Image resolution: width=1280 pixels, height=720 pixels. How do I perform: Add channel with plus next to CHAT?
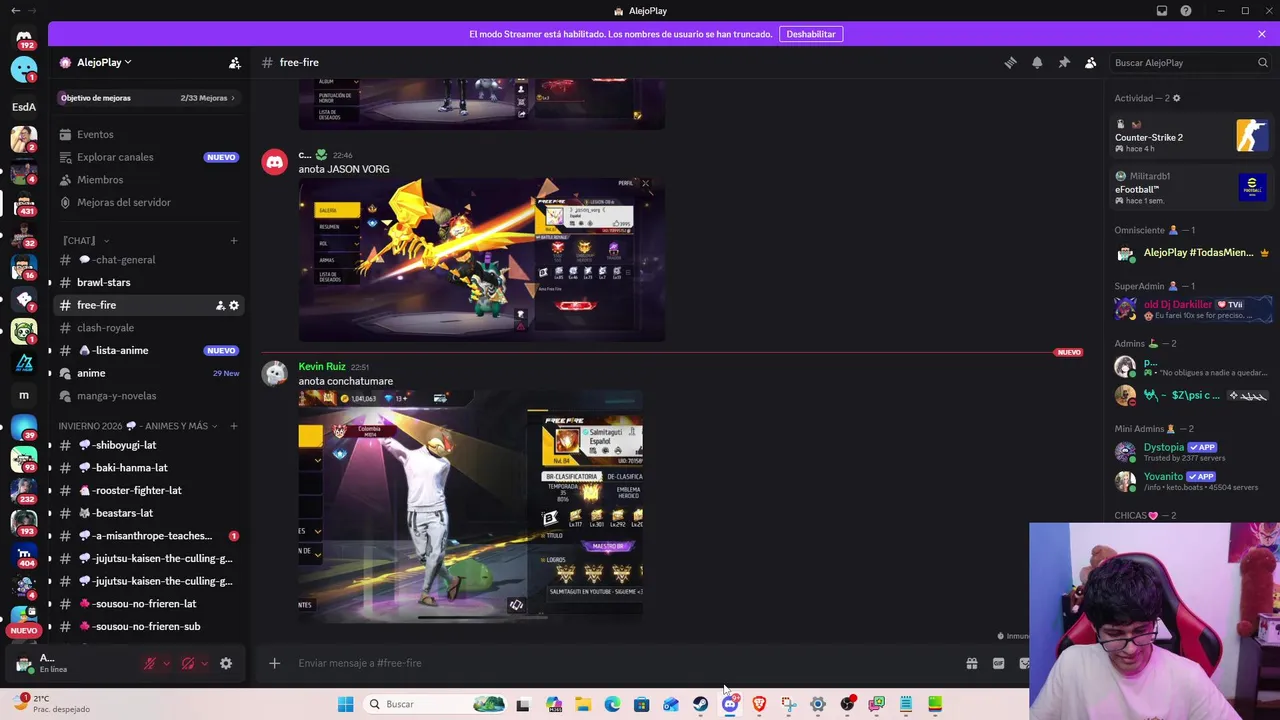(234, 240)
